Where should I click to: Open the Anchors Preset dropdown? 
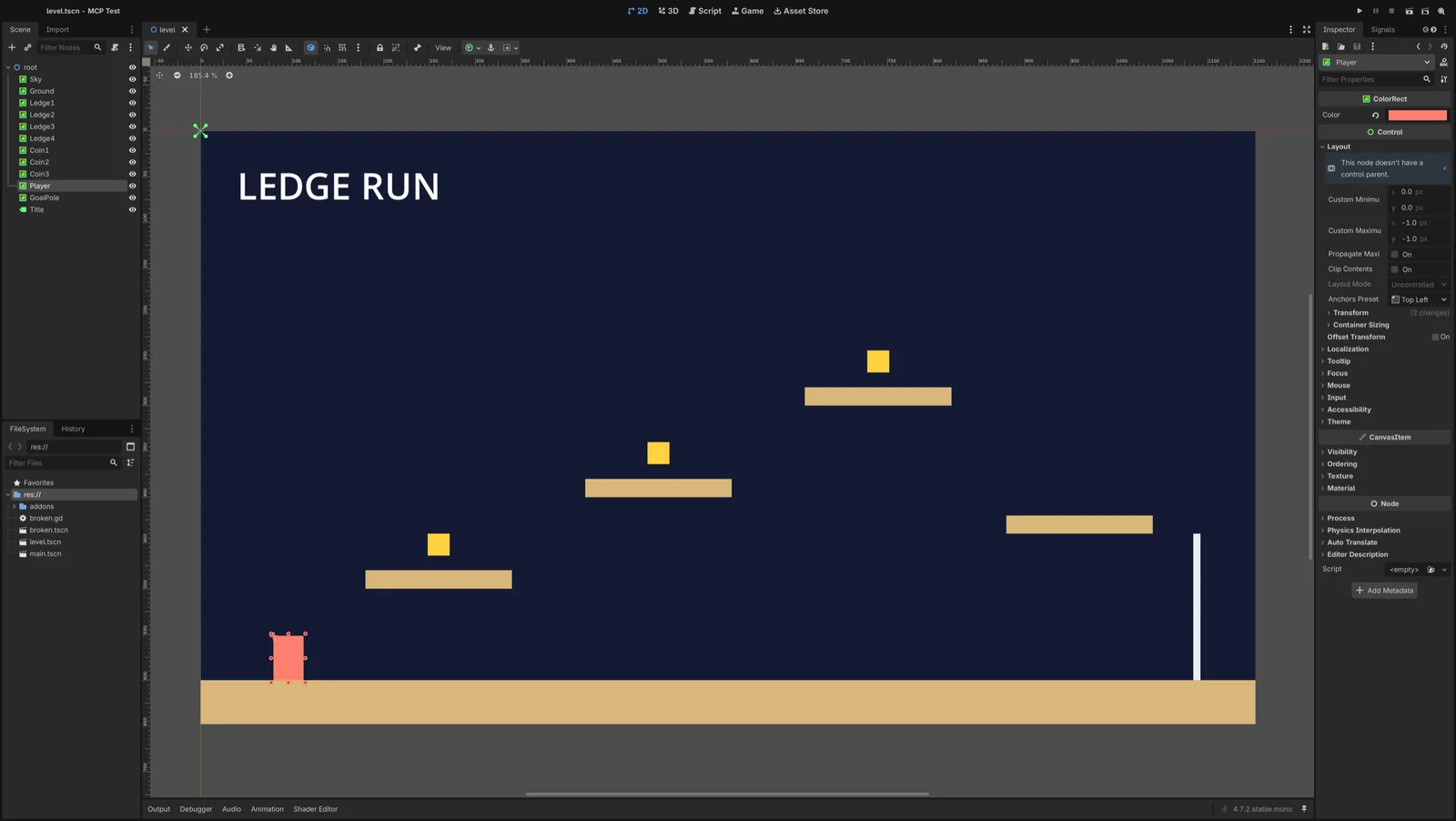click(x=1419, y=299)
